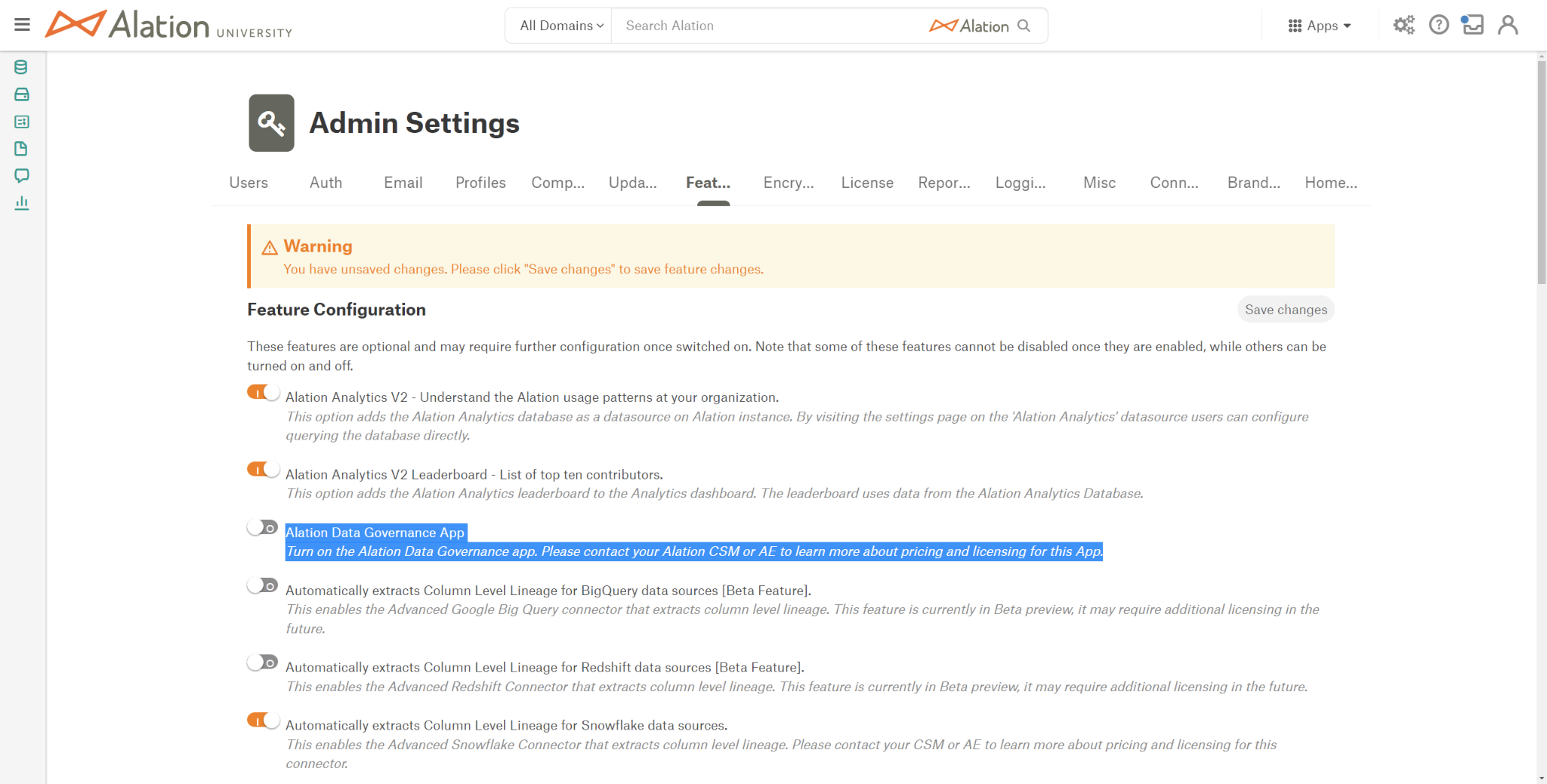Open the Repor... tab
The height and width of the screenshot is (784, 1547).
(x=944, y=183)
